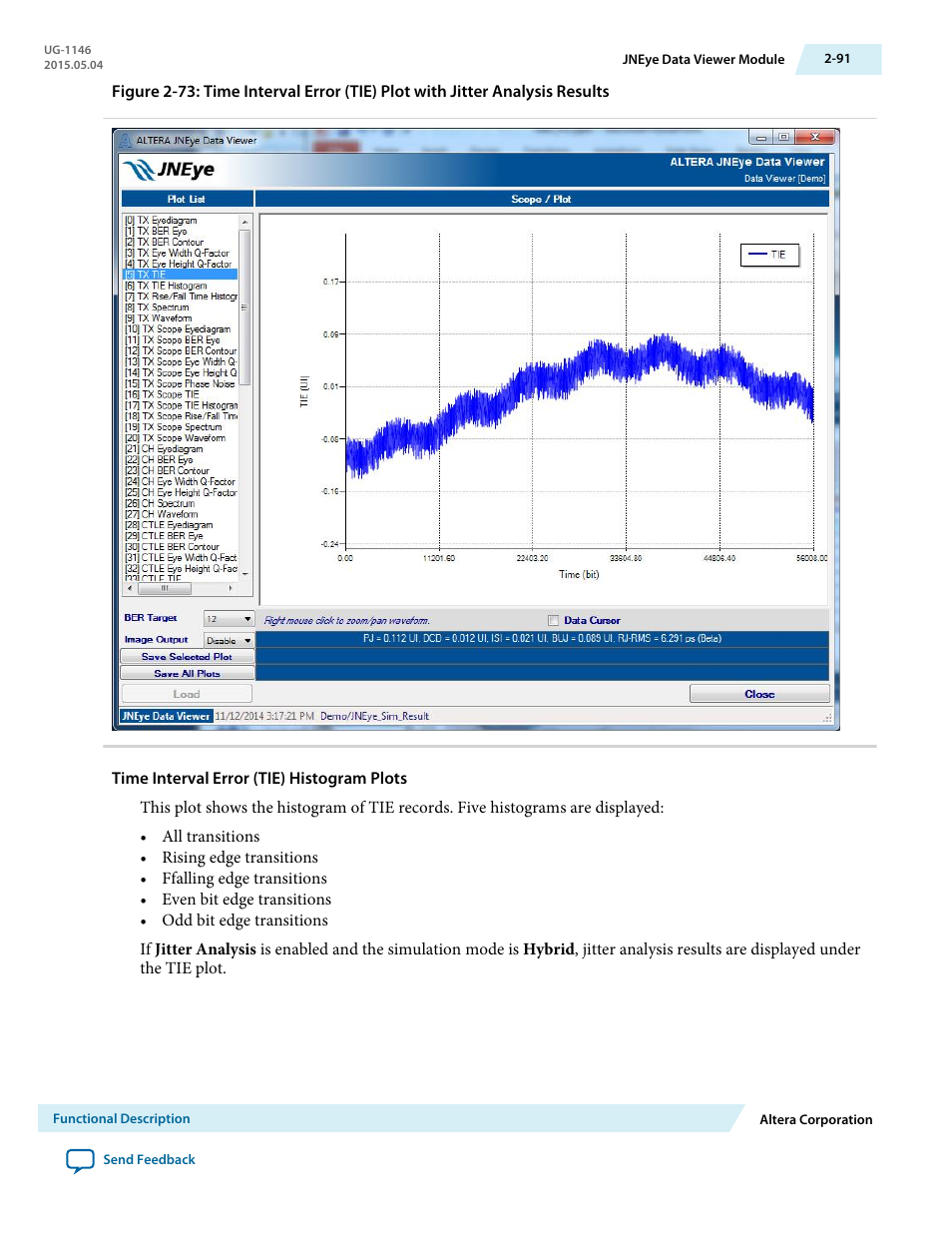
Task: Click the Scope / Plot panel header
Action: pyautogui.click(x=542, y=200)
